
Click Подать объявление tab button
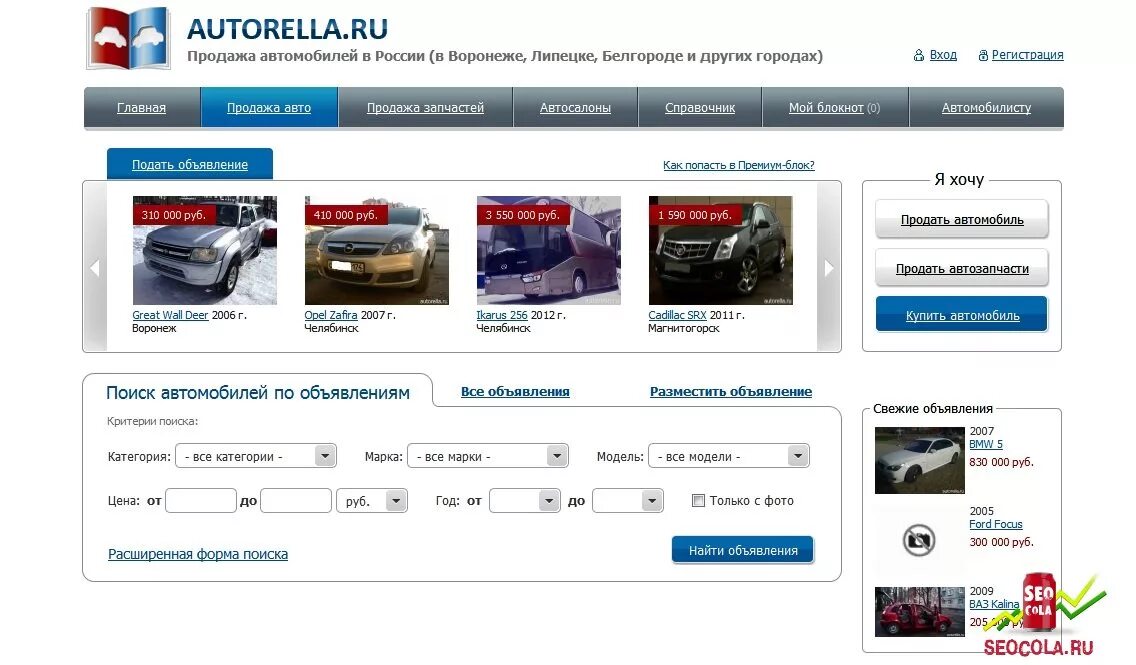(190, 164)
